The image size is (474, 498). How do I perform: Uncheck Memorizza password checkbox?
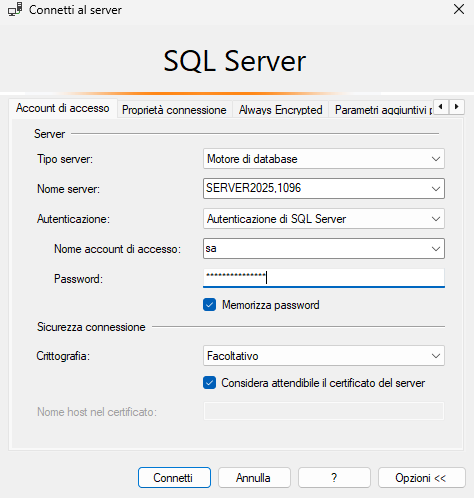[209, 305]
